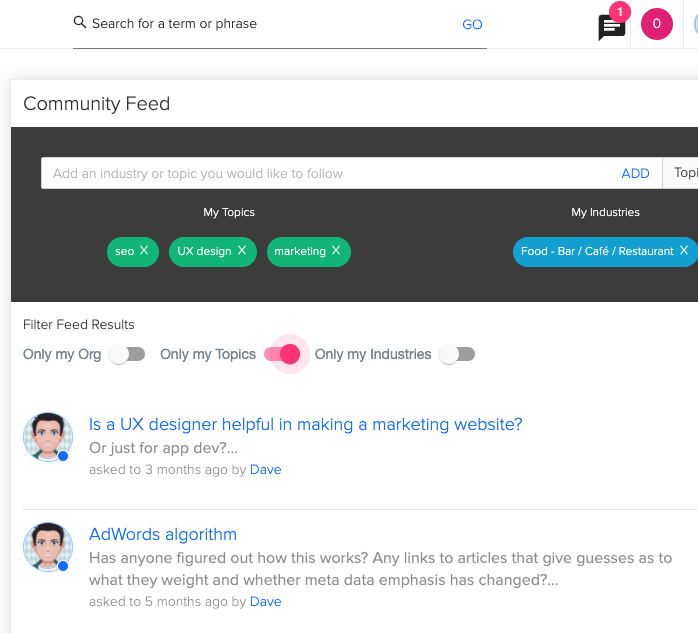
Task: Remove the UX design topic tag
Action: pos(242,250)
